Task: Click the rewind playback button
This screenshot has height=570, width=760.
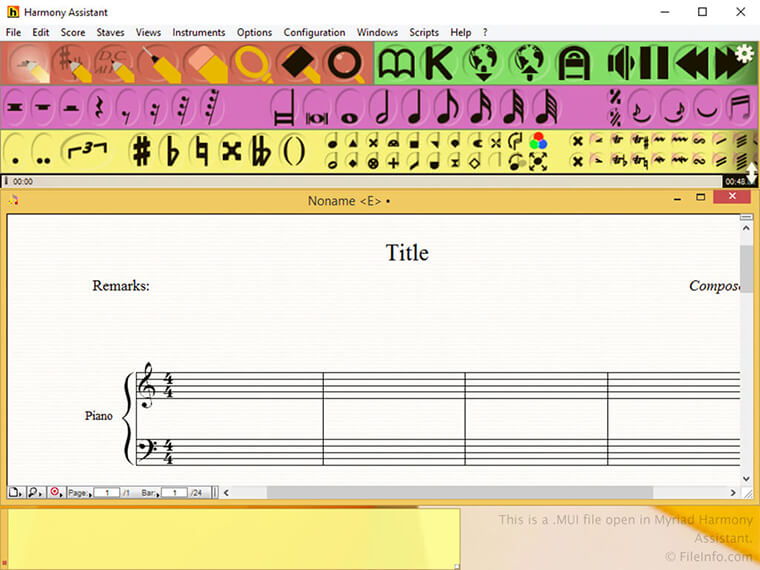Action: tap(691, 64)
